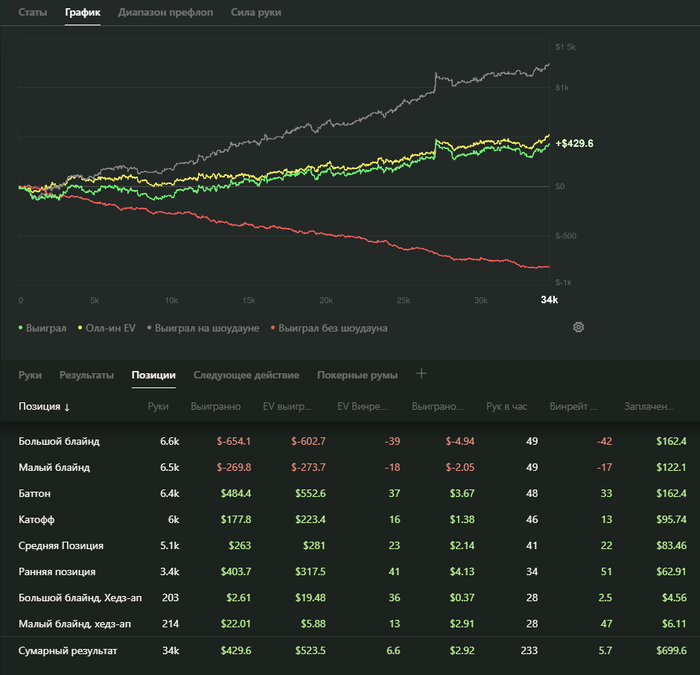The height and width of the screenshot is (675, 700).
Task: Click the $-269.8 Малый блайнд value
Action: point(233,467)
